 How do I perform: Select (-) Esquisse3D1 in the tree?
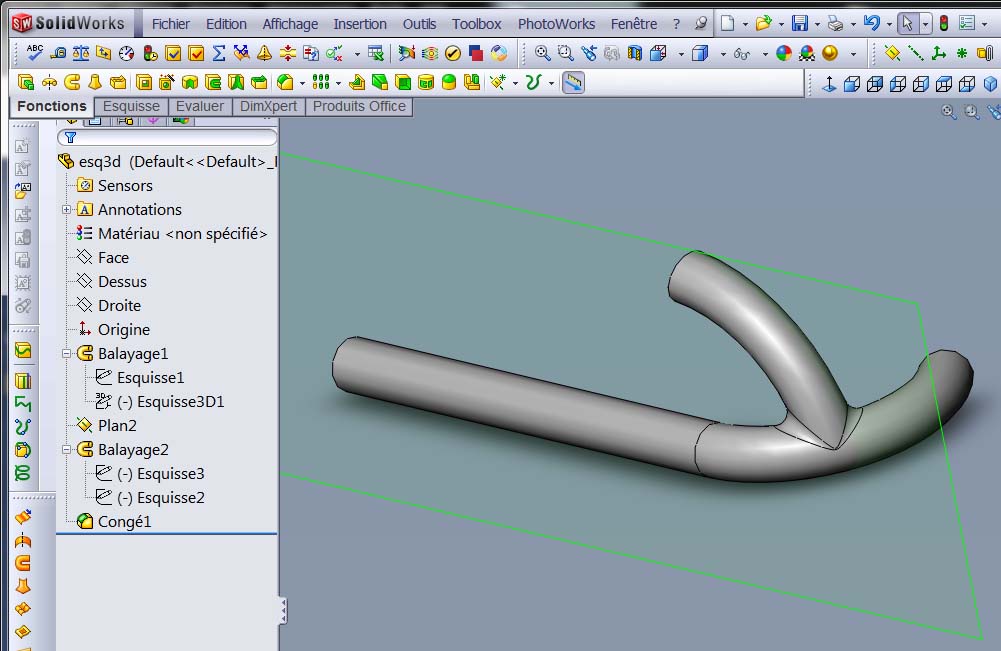coord(160,402)
